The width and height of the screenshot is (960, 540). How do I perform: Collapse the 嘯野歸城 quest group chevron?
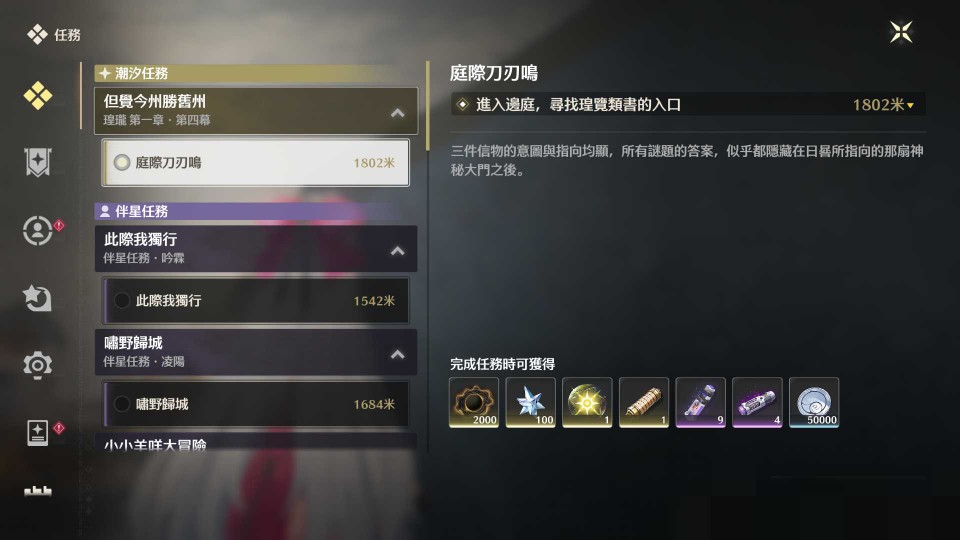(x=398, y=354)
